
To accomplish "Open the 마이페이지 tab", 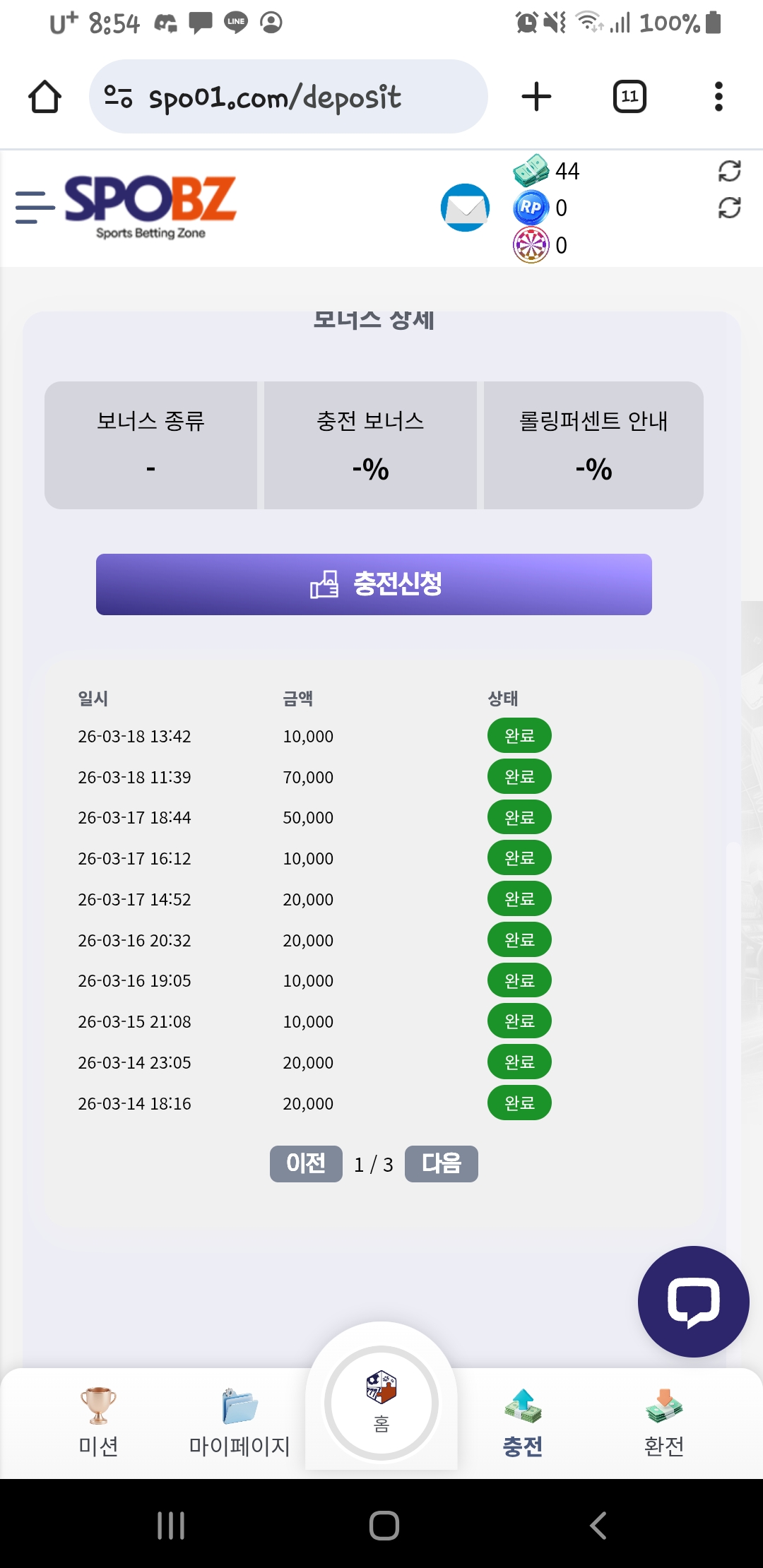I will (x=239, y=1421).
